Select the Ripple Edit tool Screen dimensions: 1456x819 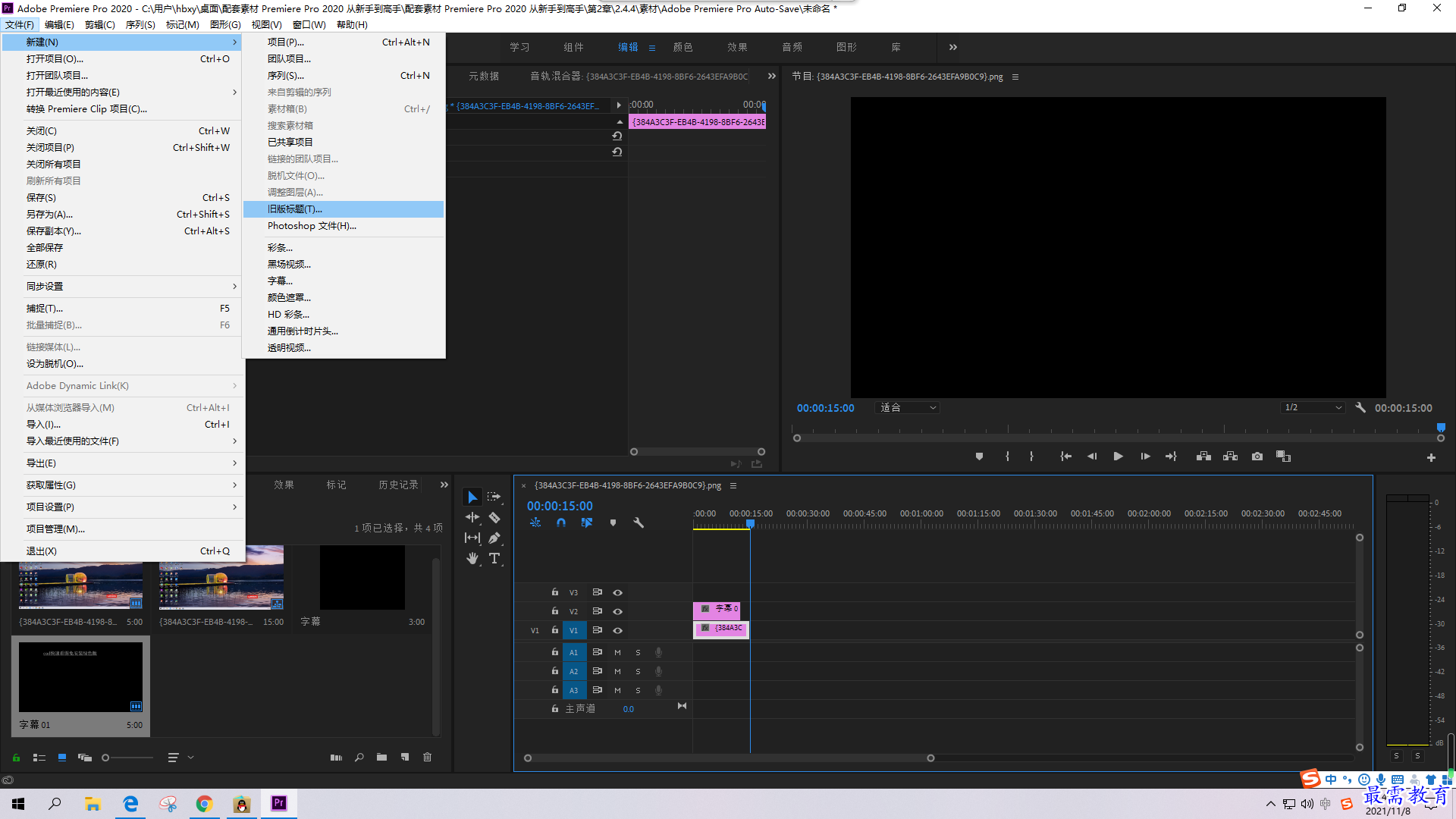472,517
